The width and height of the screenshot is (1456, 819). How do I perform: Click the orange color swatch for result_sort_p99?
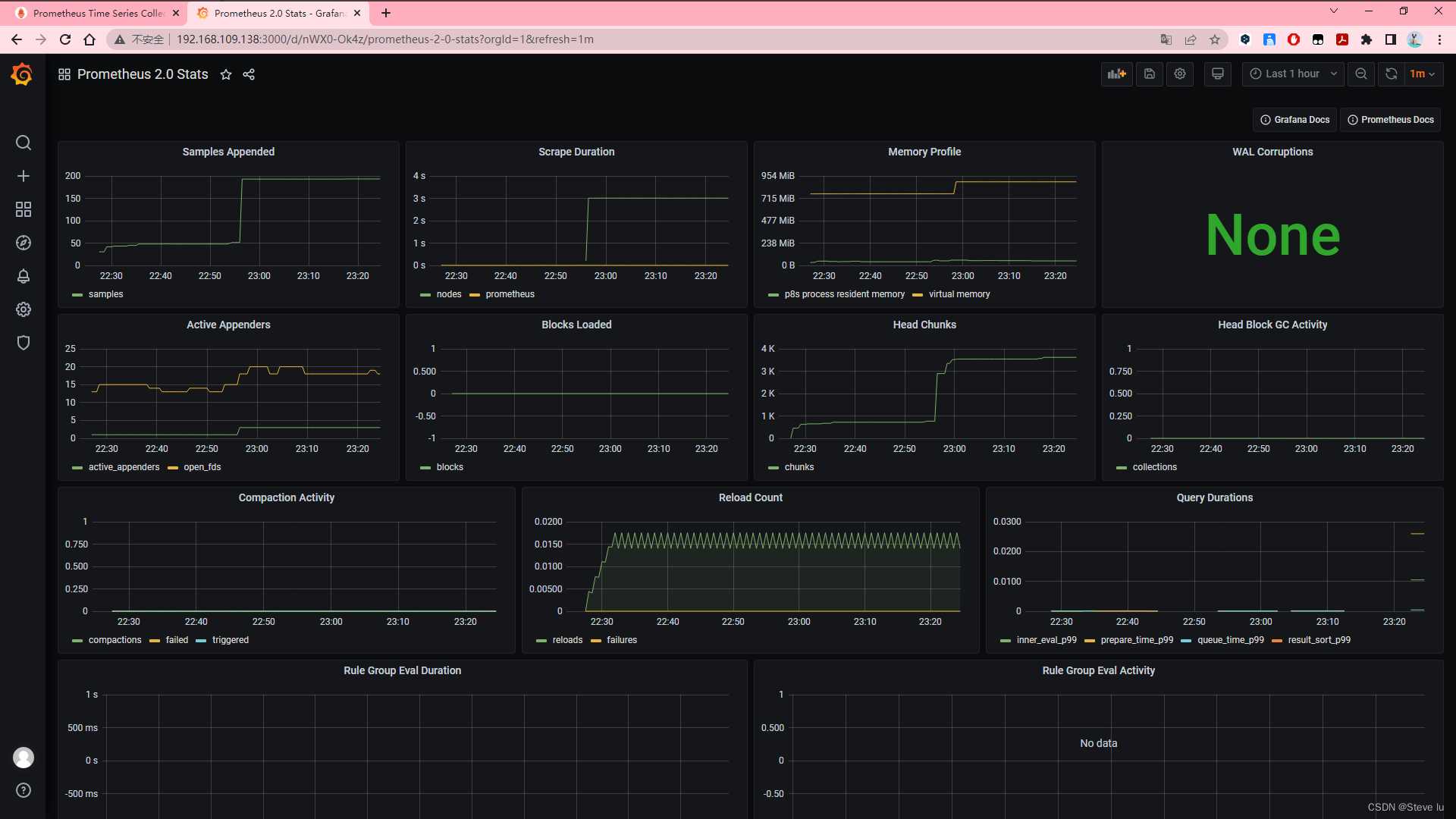(x=1277, y=641)
